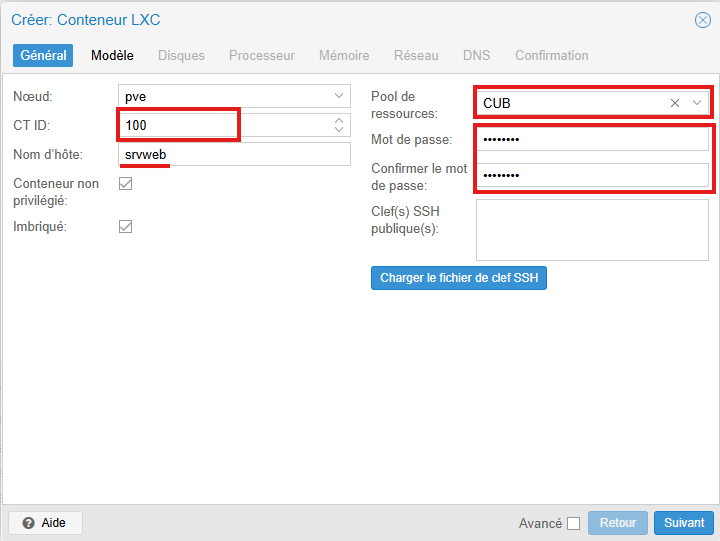
Task: Toggle Conteneur non privilégié checkbox
Action: click(x=125, y=184)
